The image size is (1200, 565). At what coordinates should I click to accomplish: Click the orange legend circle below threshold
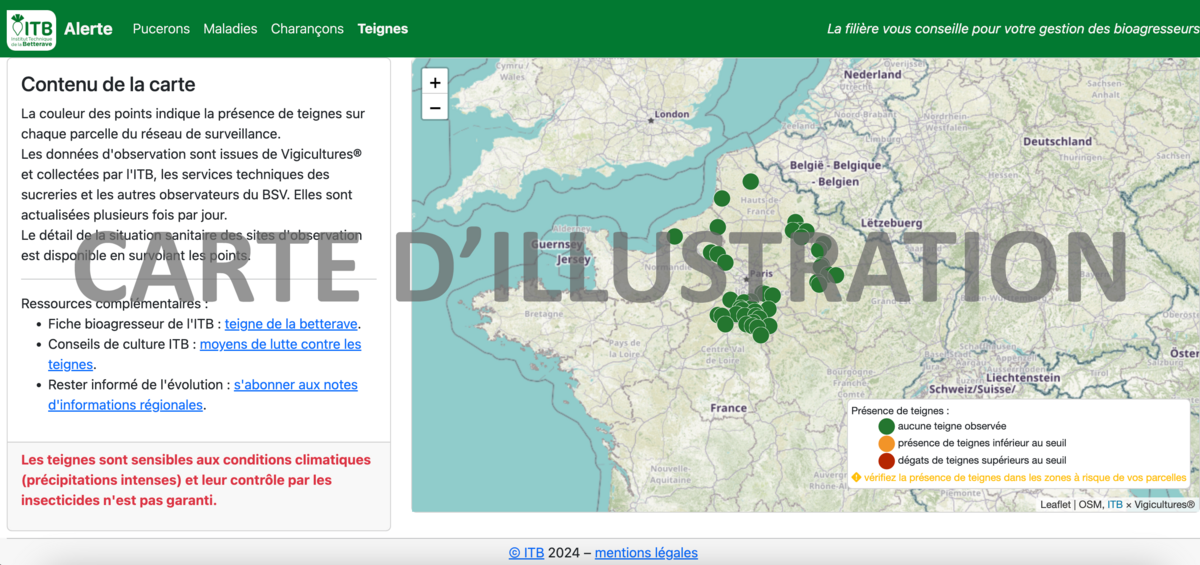pyautogui.click(x=886, y=443)
